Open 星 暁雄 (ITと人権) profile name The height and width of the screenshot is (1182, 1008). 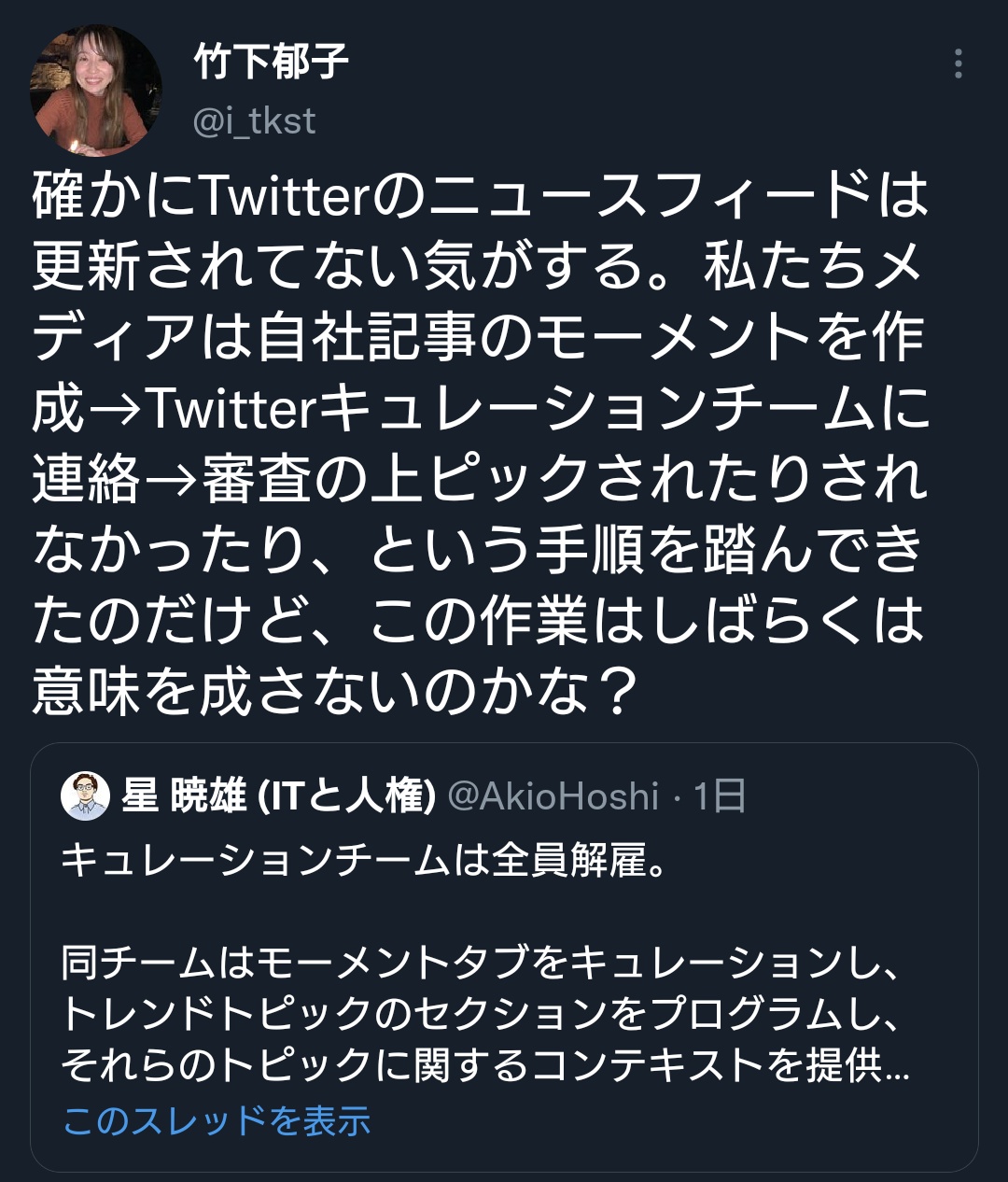279,796
